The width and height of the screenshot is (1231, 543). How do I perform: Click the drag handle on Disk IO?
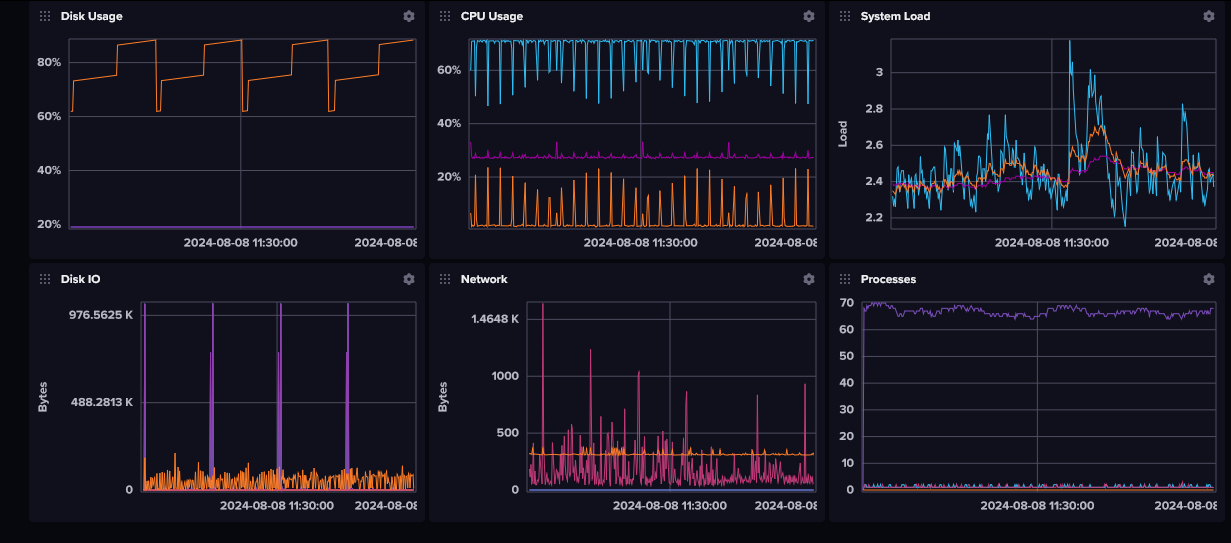tap(44, 279)
